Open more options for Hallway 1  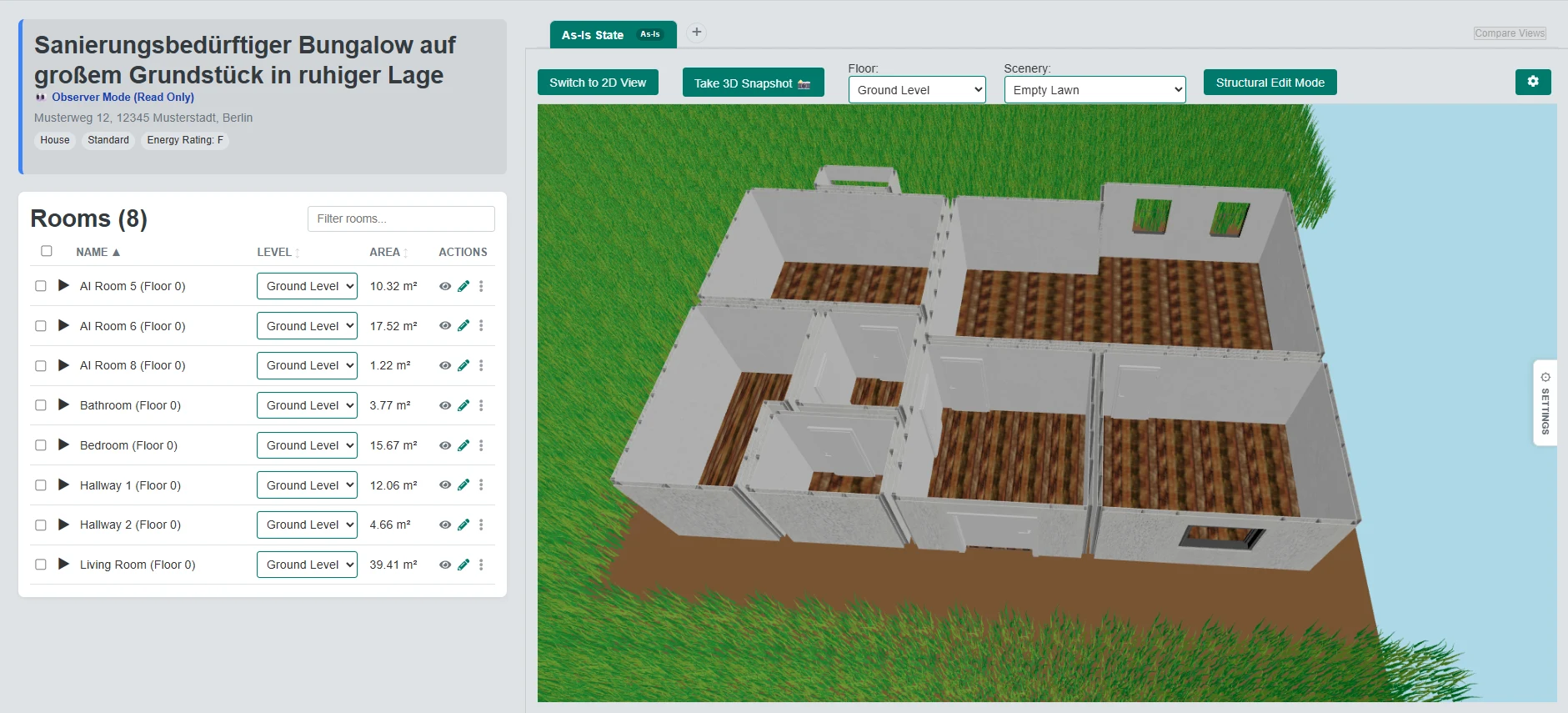click(x=481, y=485)
